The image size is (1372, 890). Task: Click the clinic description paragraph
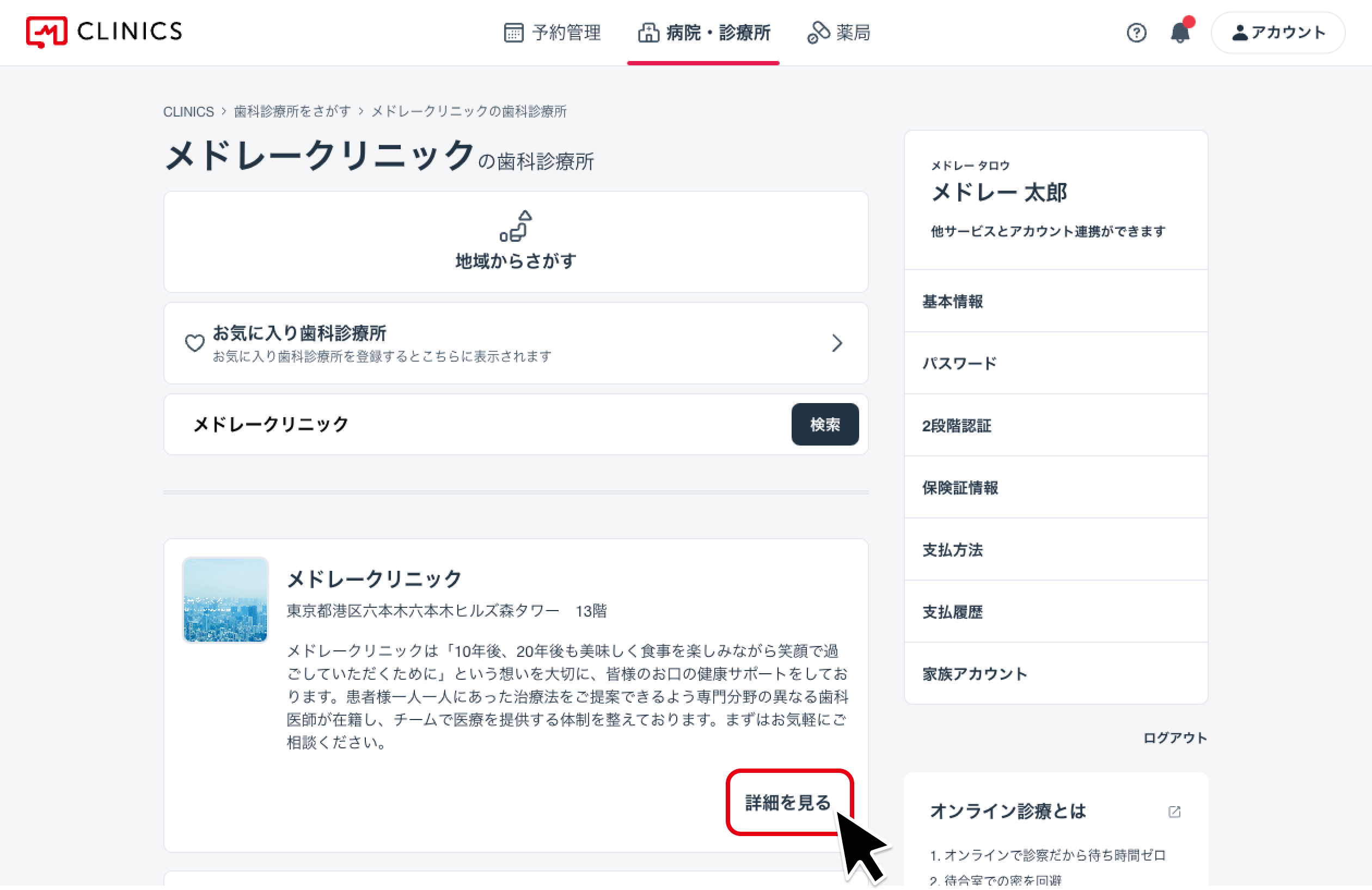568,697
